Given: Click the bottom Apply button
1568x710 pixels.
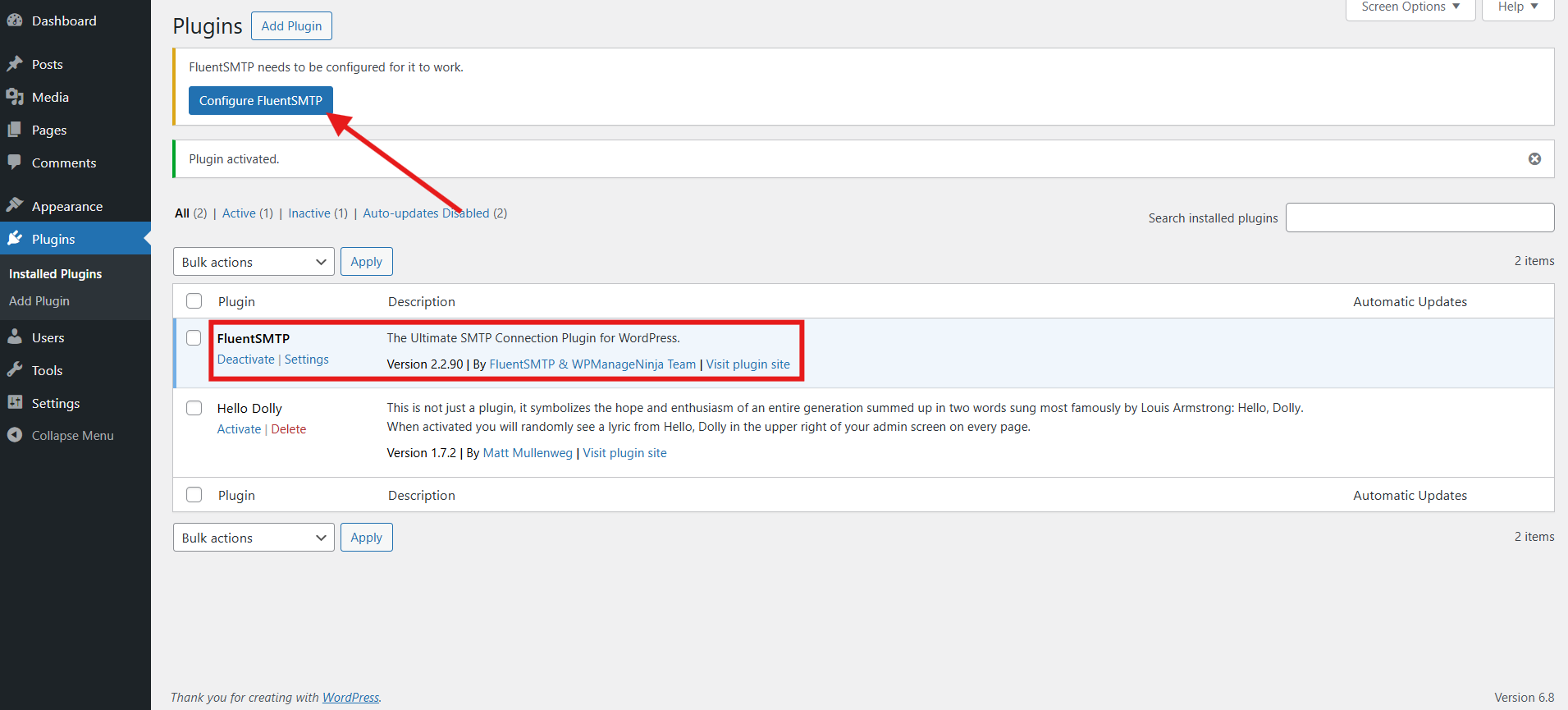Looking at the screenshot, I should [x=367, y=538].
